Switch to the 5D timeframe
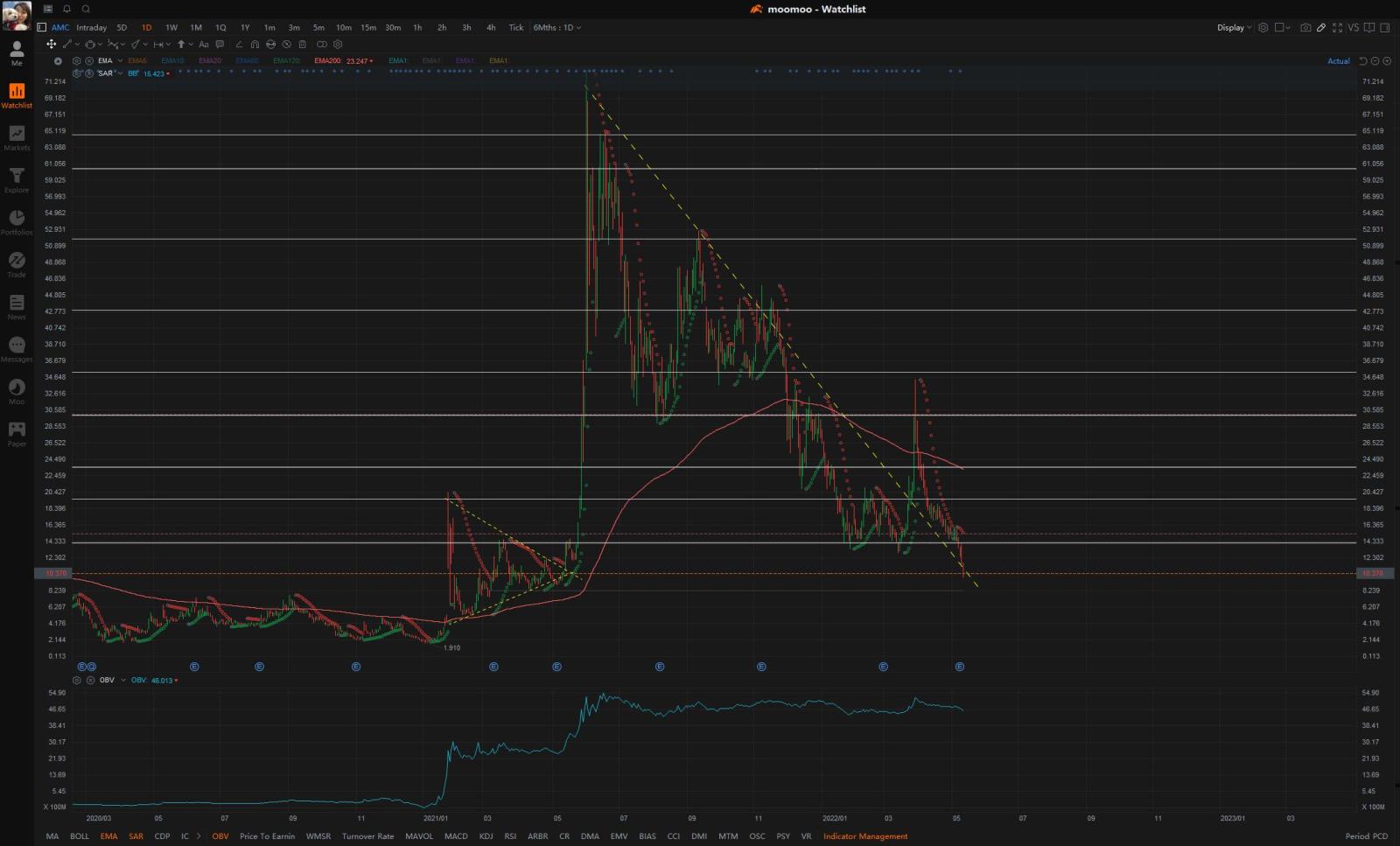1400x846 pixels. (x=122, y=27)
